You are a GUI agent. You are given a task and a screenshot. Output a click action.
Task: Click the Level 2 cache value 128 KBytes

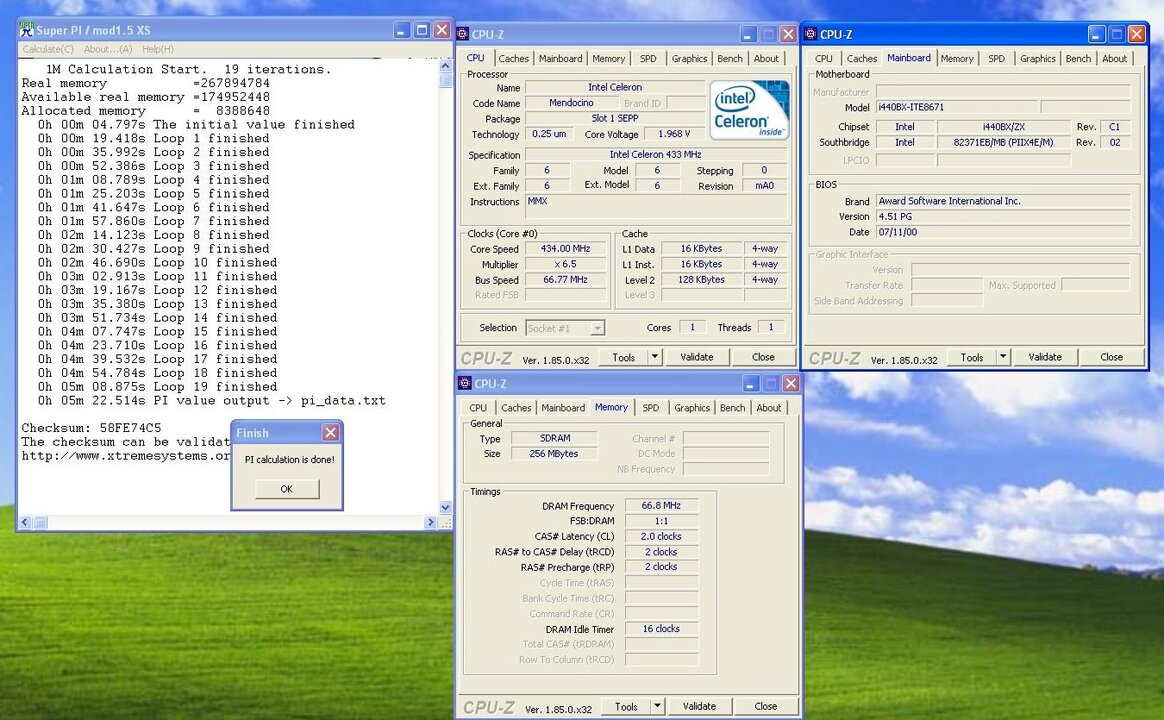pos(701,280)
